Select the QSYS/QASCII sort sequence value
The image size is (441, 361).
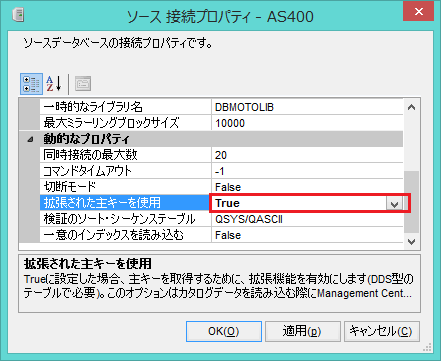point(307,219)
